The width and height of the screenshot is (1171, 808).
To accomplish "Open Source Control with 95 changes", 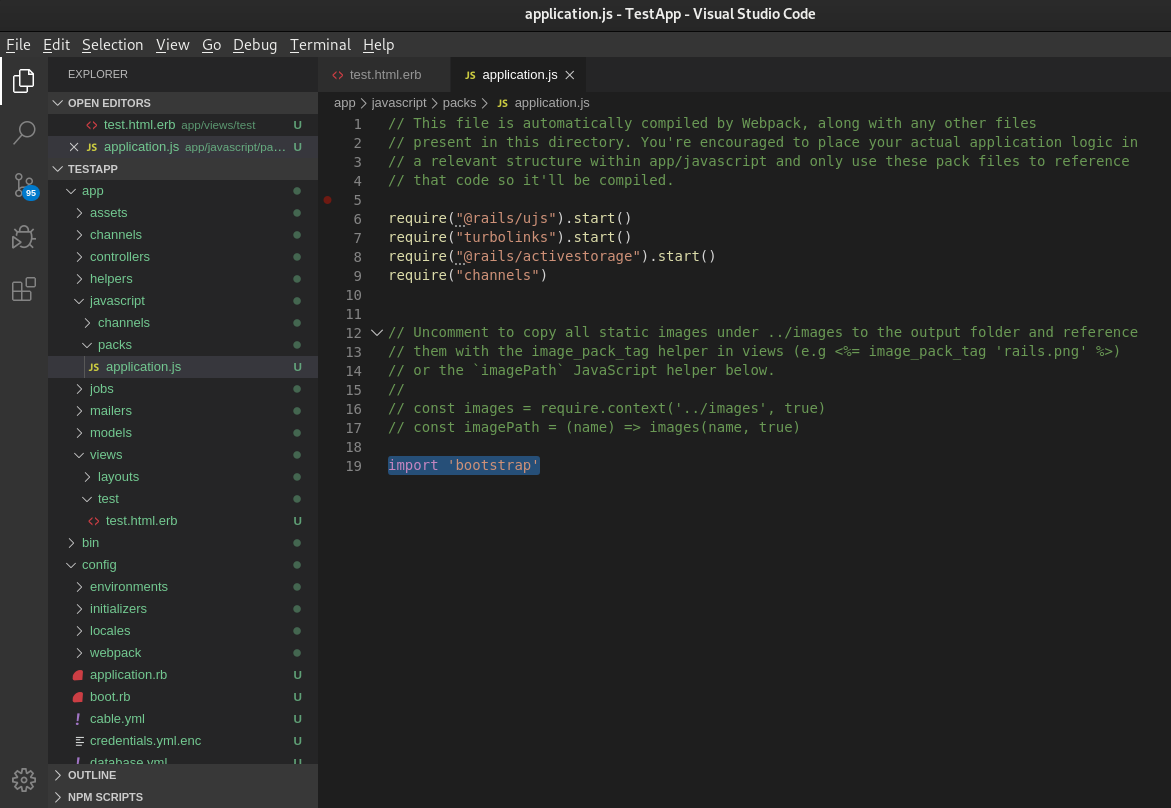I will tap(24, 185).
